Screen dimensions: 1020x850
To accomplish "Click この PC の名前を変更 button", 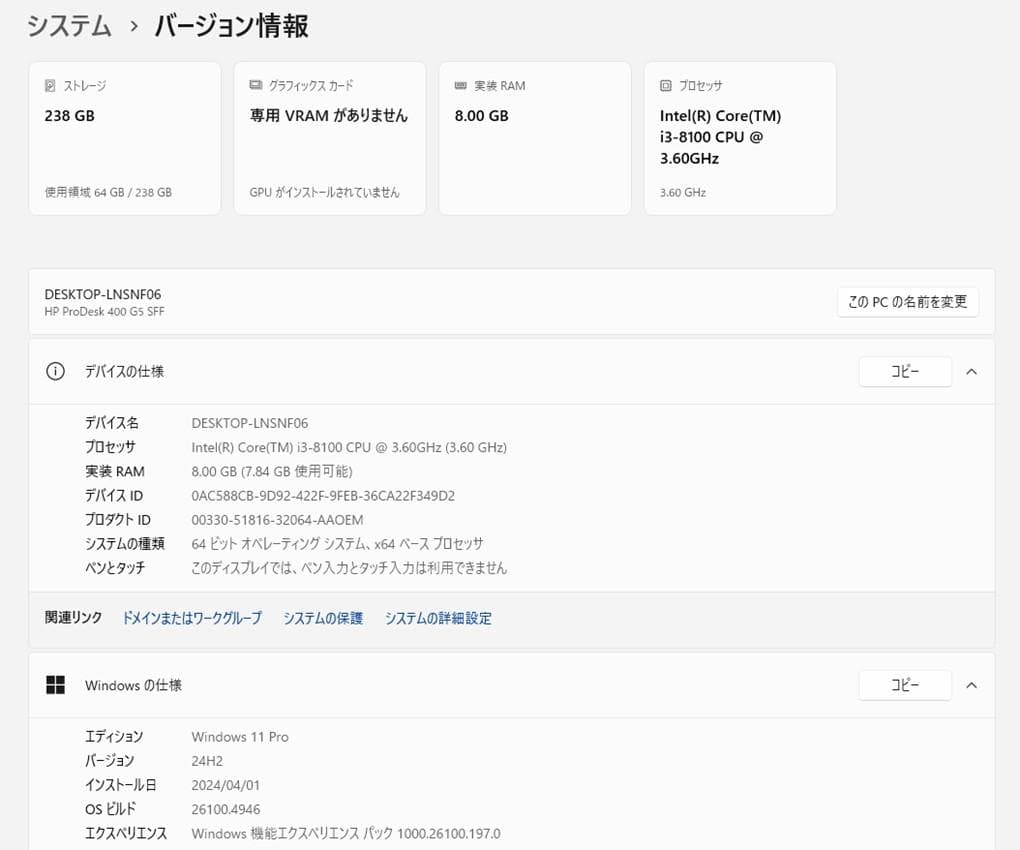I will click(907, 301).
